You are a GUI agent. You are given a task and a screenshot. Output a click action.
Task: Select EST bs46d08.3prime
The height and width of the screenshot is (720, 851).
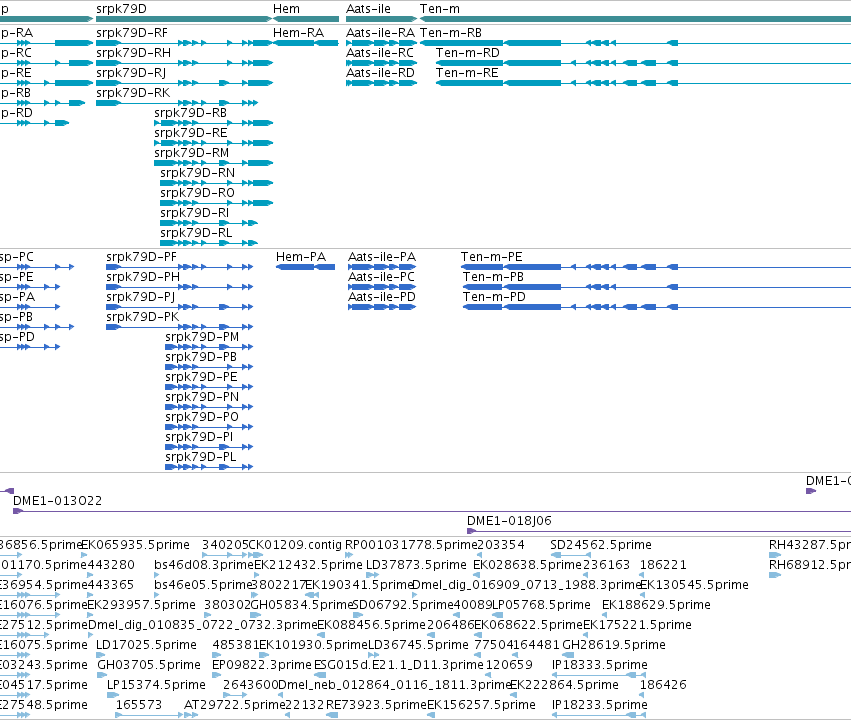204,565
